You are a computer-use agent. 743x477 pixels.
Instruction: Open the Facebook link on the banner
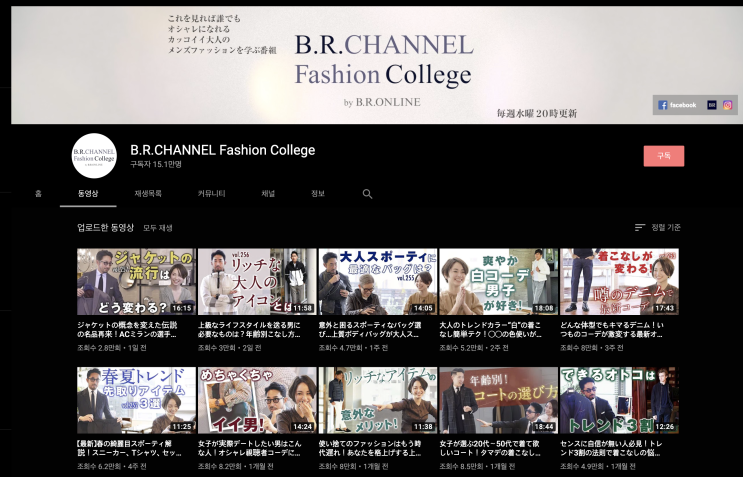[677, 105]
